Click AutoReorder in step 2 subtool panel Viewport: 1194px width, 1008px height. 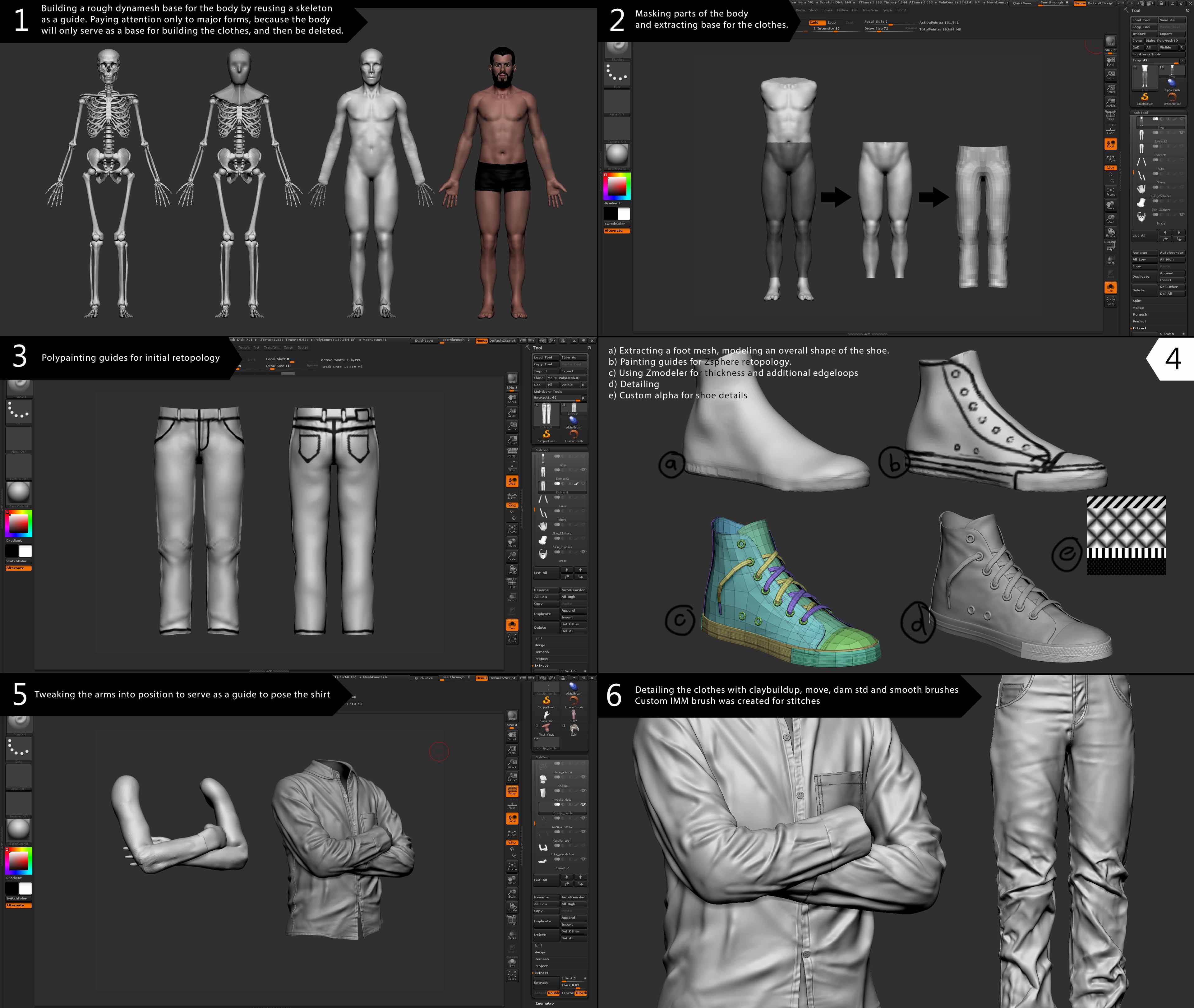coord(1171,252)
